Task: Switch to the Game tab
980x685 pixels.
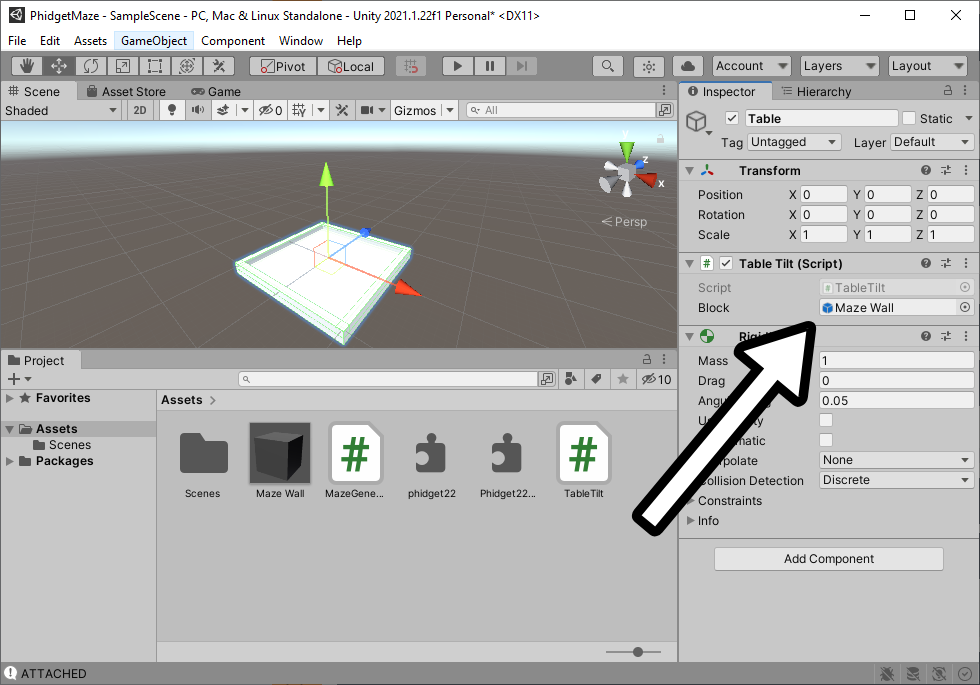Action: [x=216, y=91]
